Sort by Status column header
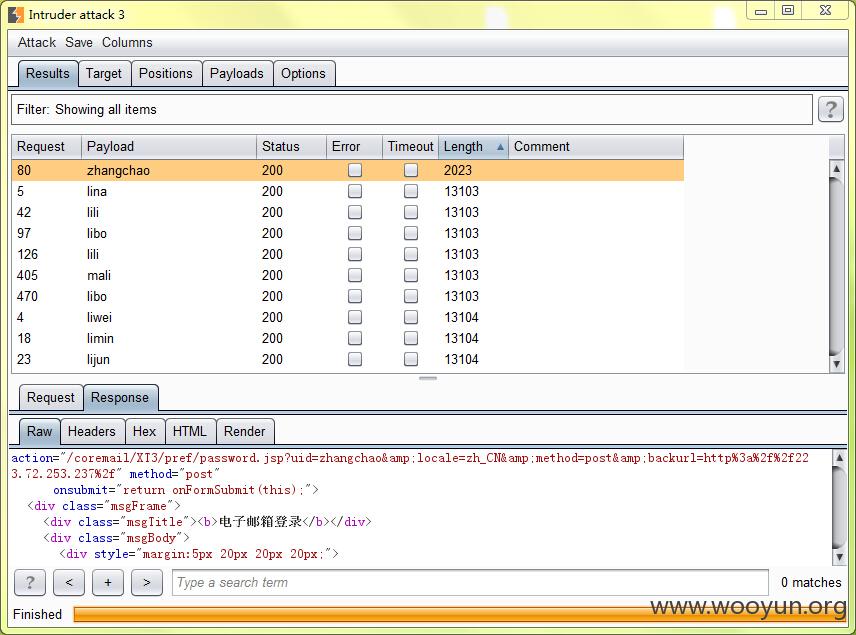This screenshot has height=635, width=856. (x=291, y=147)
